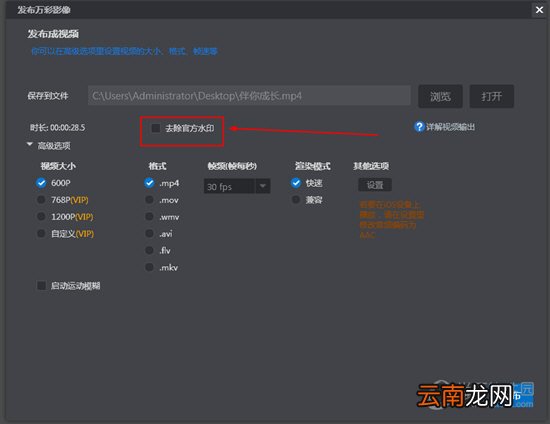Pick the .avi format

[149, 233]
